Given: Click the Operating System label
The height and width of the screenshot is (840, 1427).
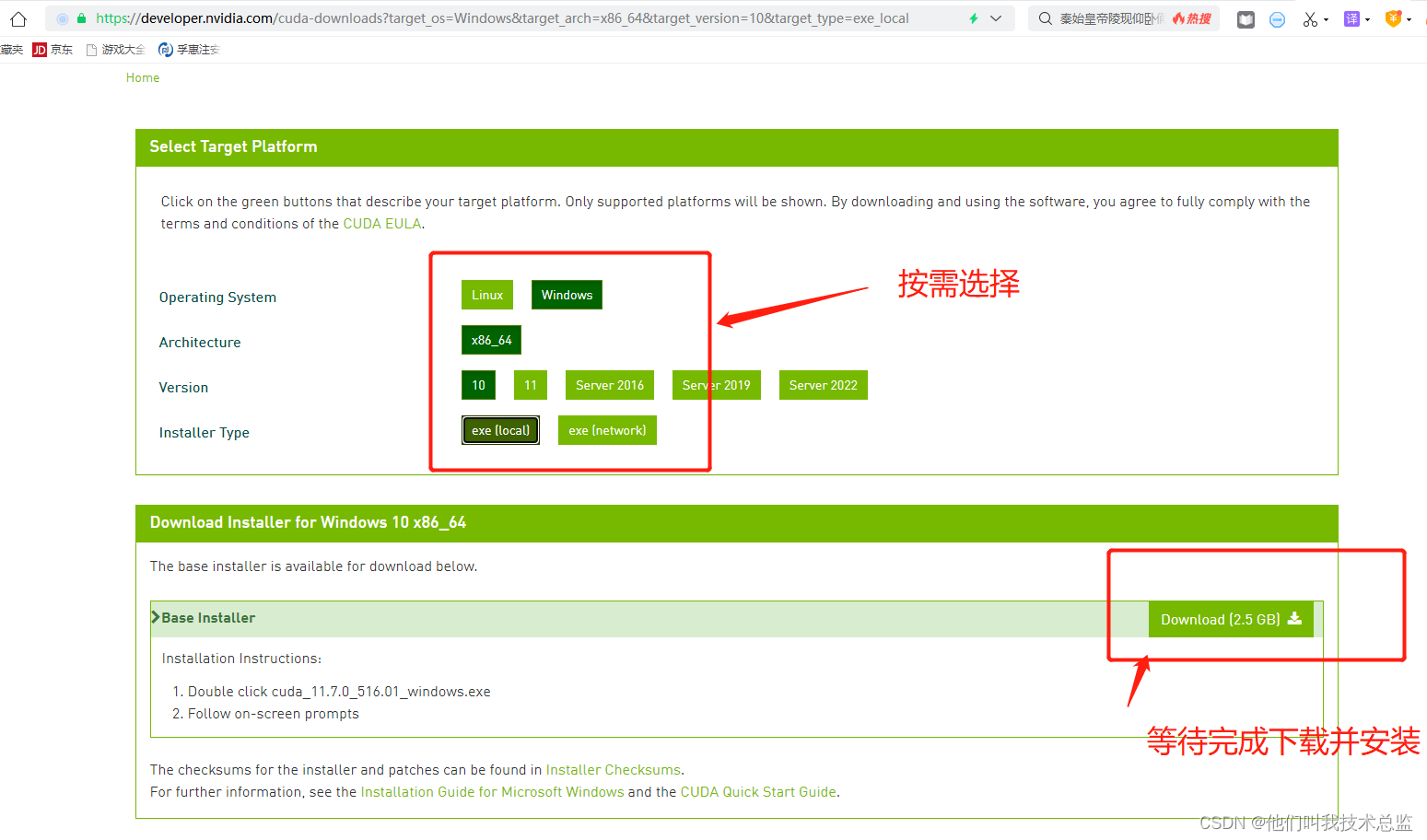Looking at the screenshot, I should click(217, 297).
